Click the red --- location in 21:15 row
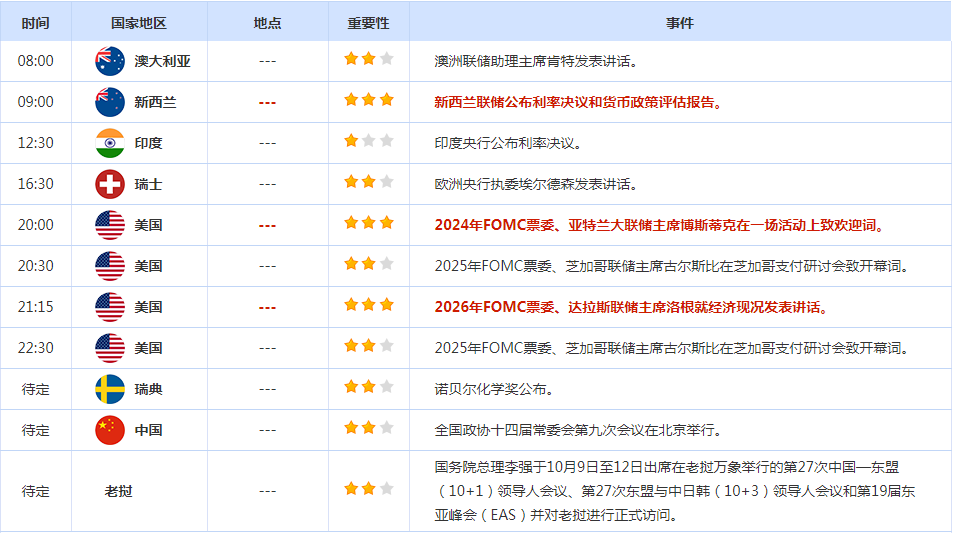This screenshot has width=954, height=533. [x=268, y=308]
